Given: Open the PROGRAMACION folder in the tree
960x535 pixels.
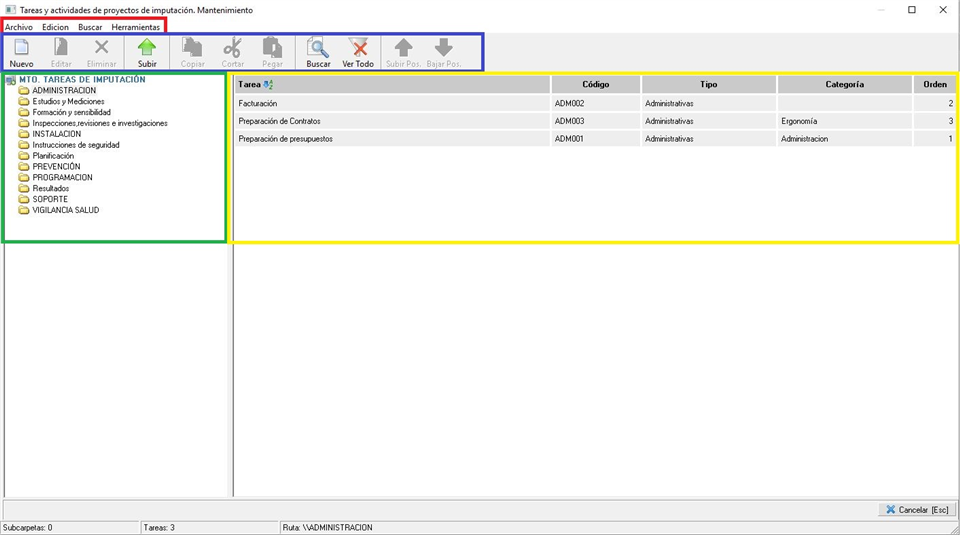Looking at the screenshot, I should tap(62, 178).
